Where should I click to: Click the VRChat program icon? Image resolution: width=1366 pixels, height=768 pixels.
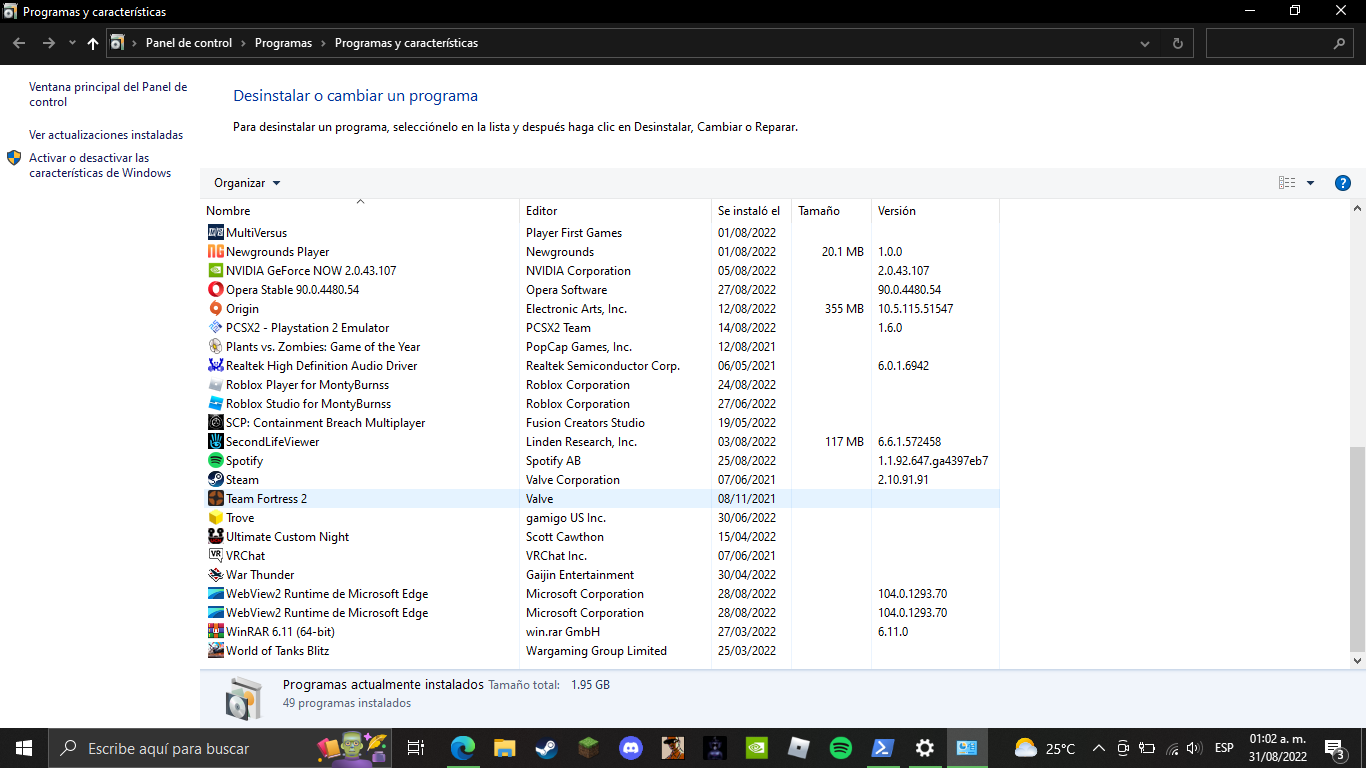[215, 556]
